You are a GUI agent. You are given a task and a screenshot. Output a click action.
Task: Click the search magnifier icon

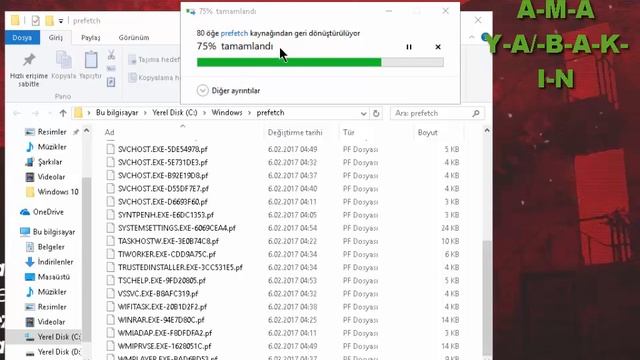(476, 113)
